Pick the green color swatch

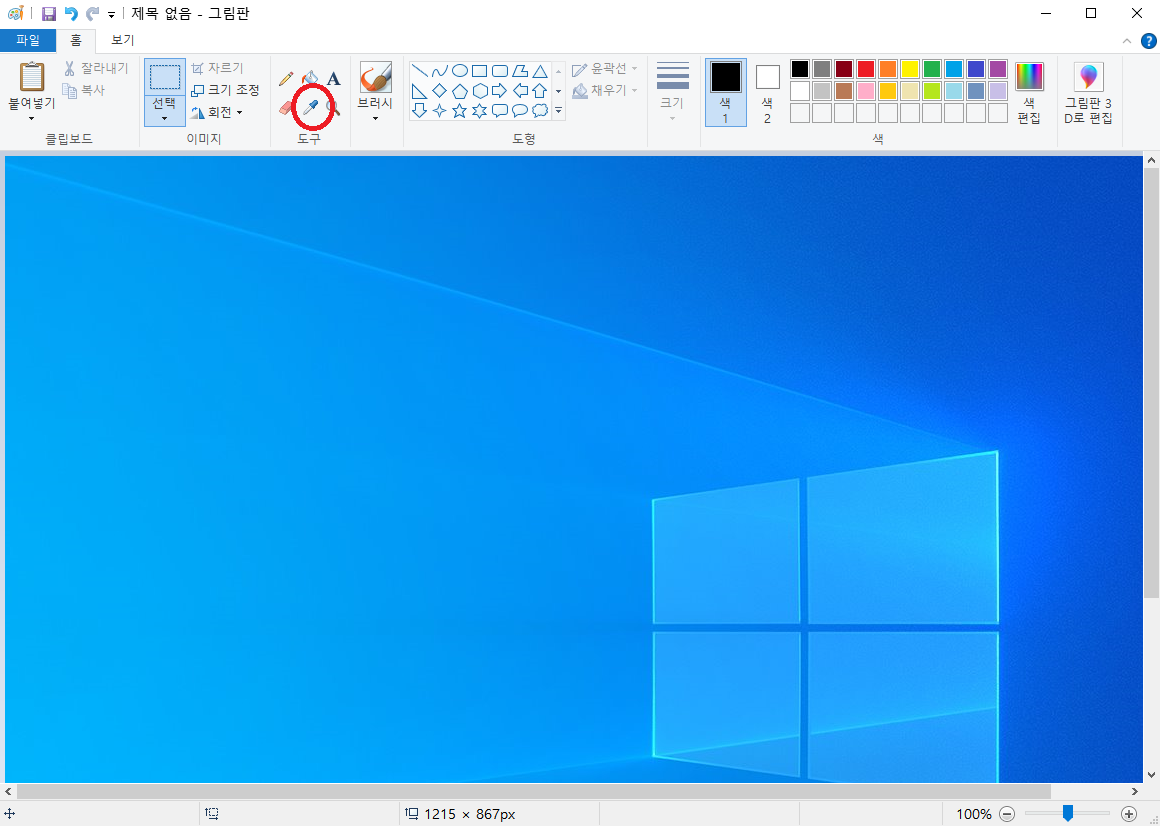coord(932,70)
